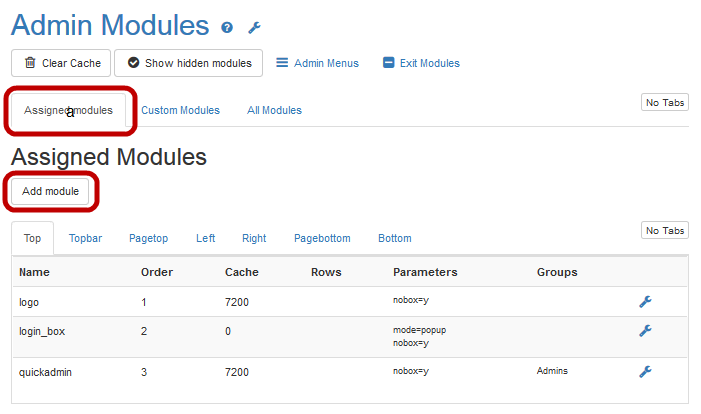The width and height of the screenshot is (701, 414).
Task: Edit the login_box module via wrench icon
Action: (x=645, y=331)
